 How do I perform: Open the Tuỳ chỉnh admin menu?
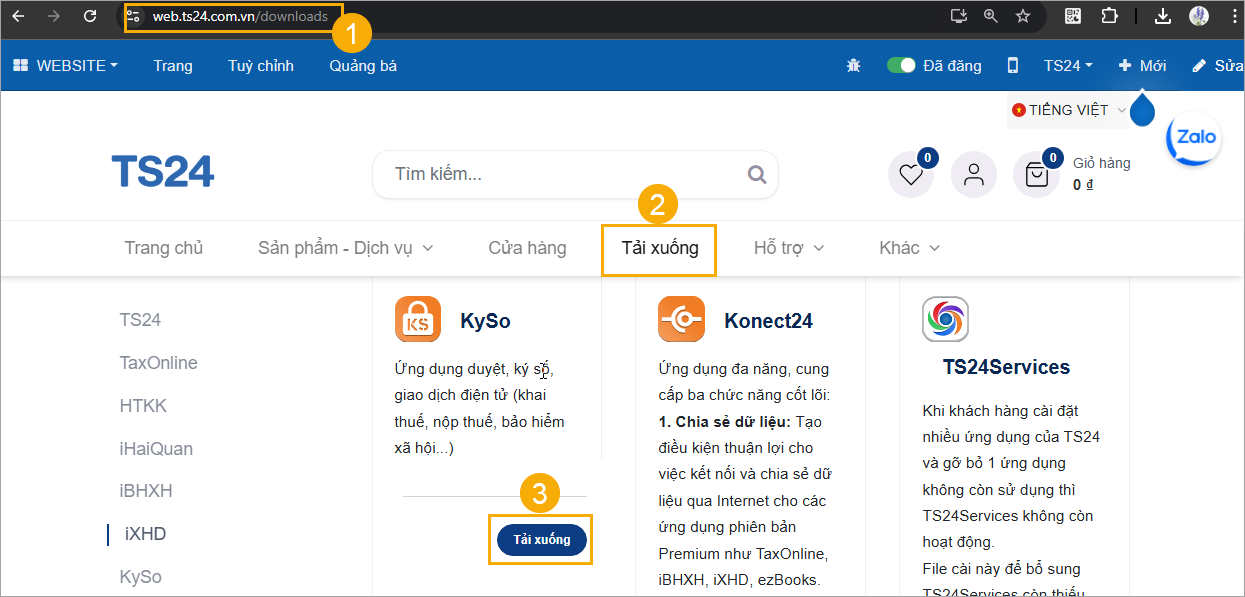click(x=261, y=65)
